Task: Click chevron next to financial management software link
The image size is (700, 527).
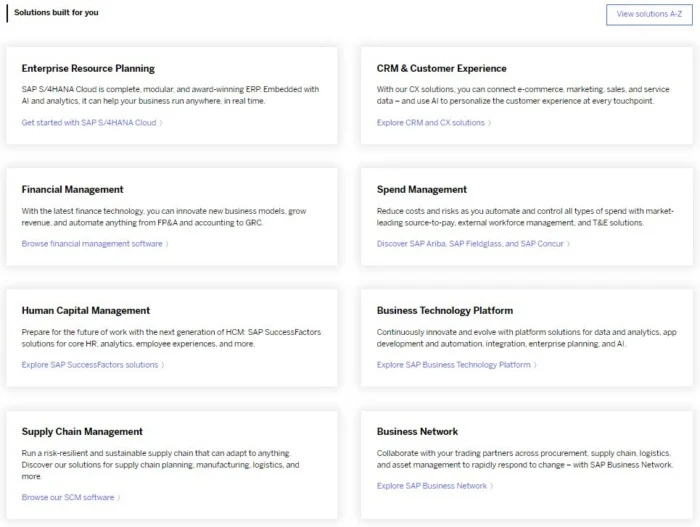Action: [x=167, y=244]
